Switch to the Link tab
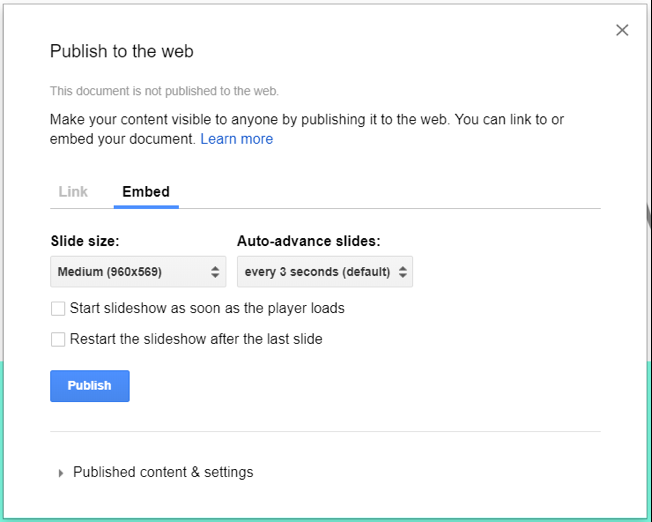Screen dimensions: 652x522 point(73,192)
